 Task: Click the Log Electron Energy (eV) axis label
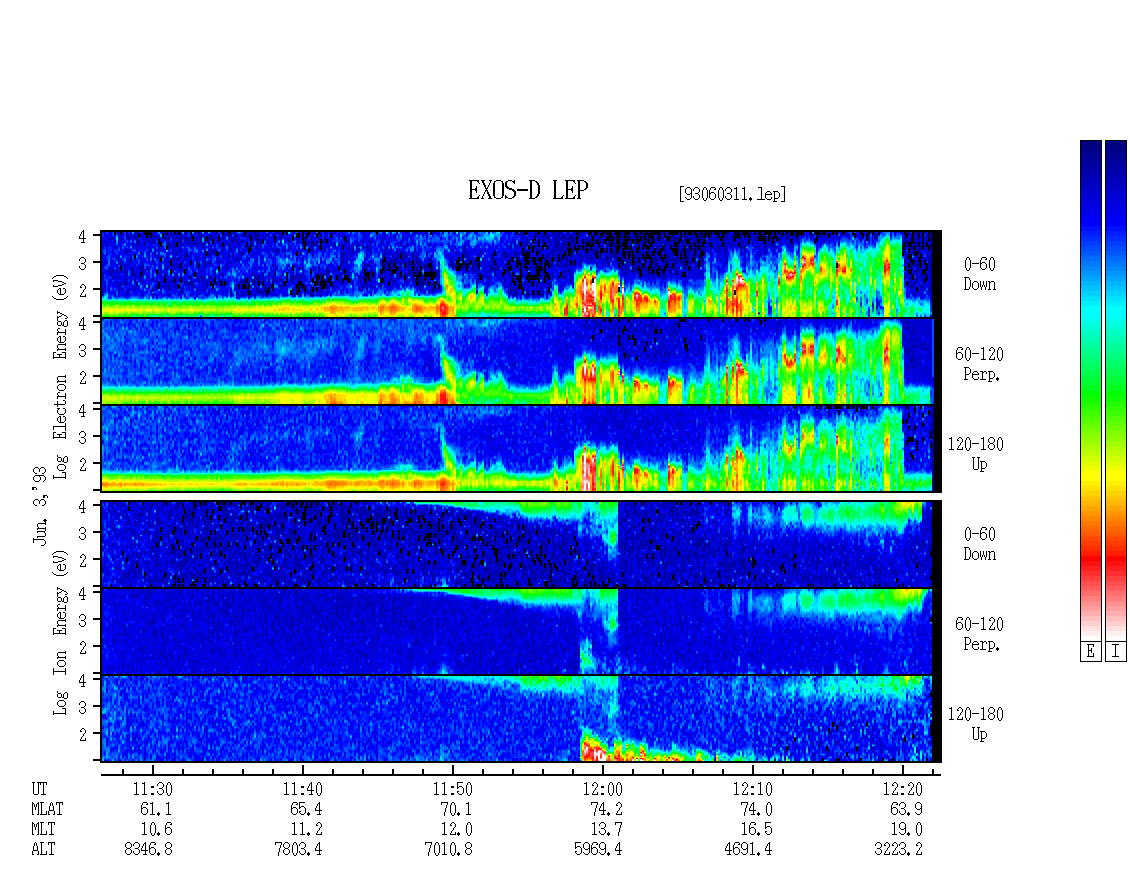60,376
